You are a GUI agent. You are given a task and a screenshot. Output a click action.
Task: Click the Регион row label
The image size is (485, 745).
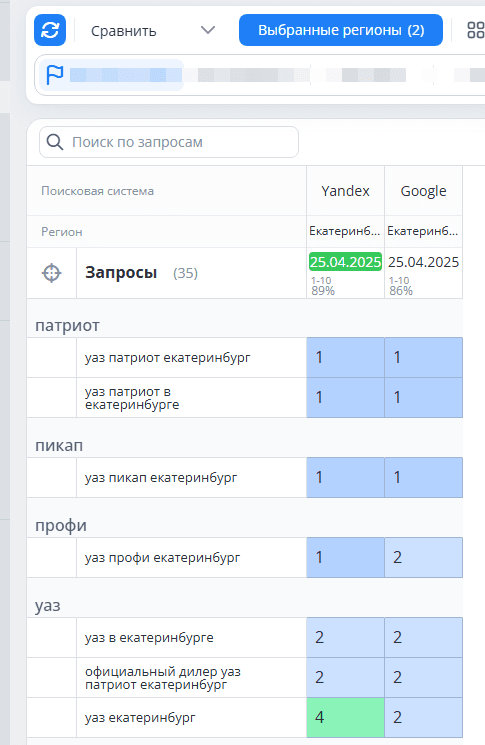pos(62,232)
